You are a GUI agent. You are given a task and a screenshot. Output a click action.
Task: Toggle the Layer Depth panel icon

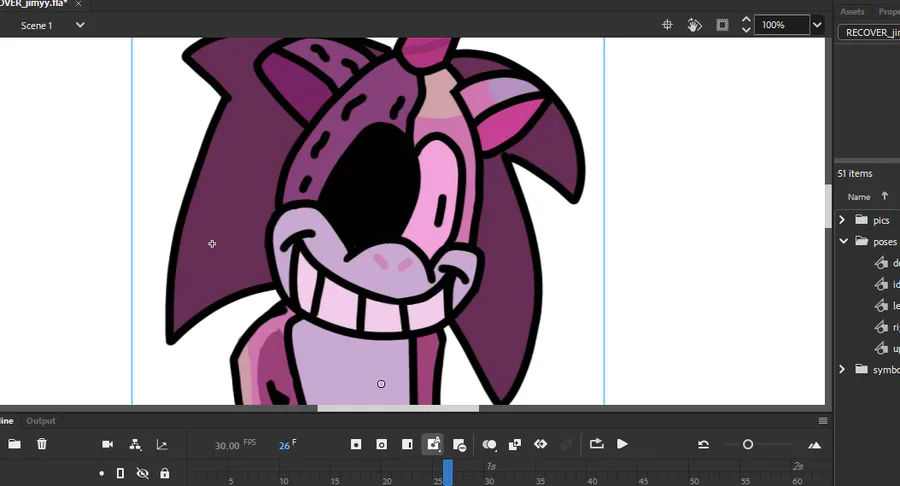point(162,445)
